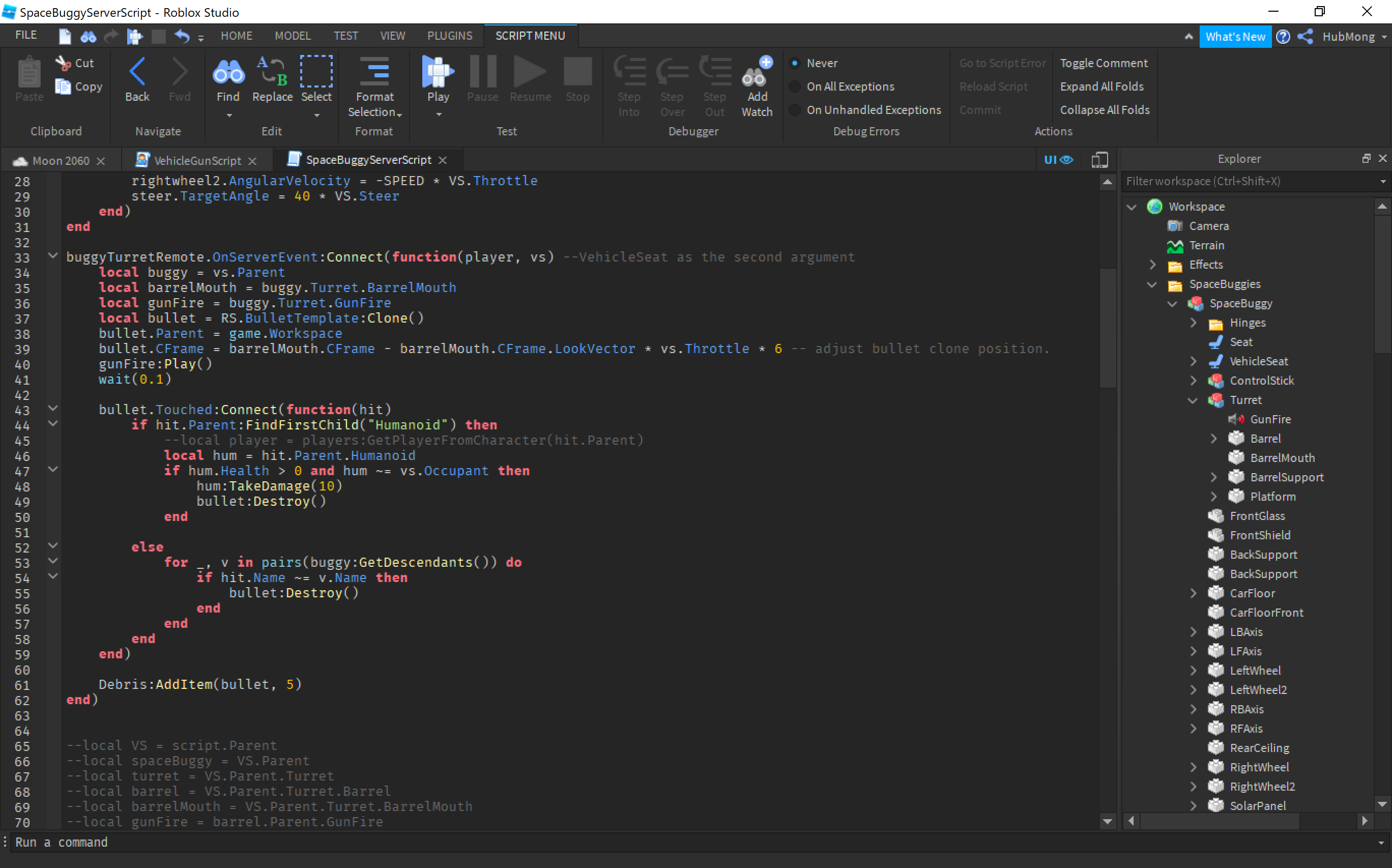
Task: Collapse the Turret model in Explorer
Action: [x=1193, y=400]
